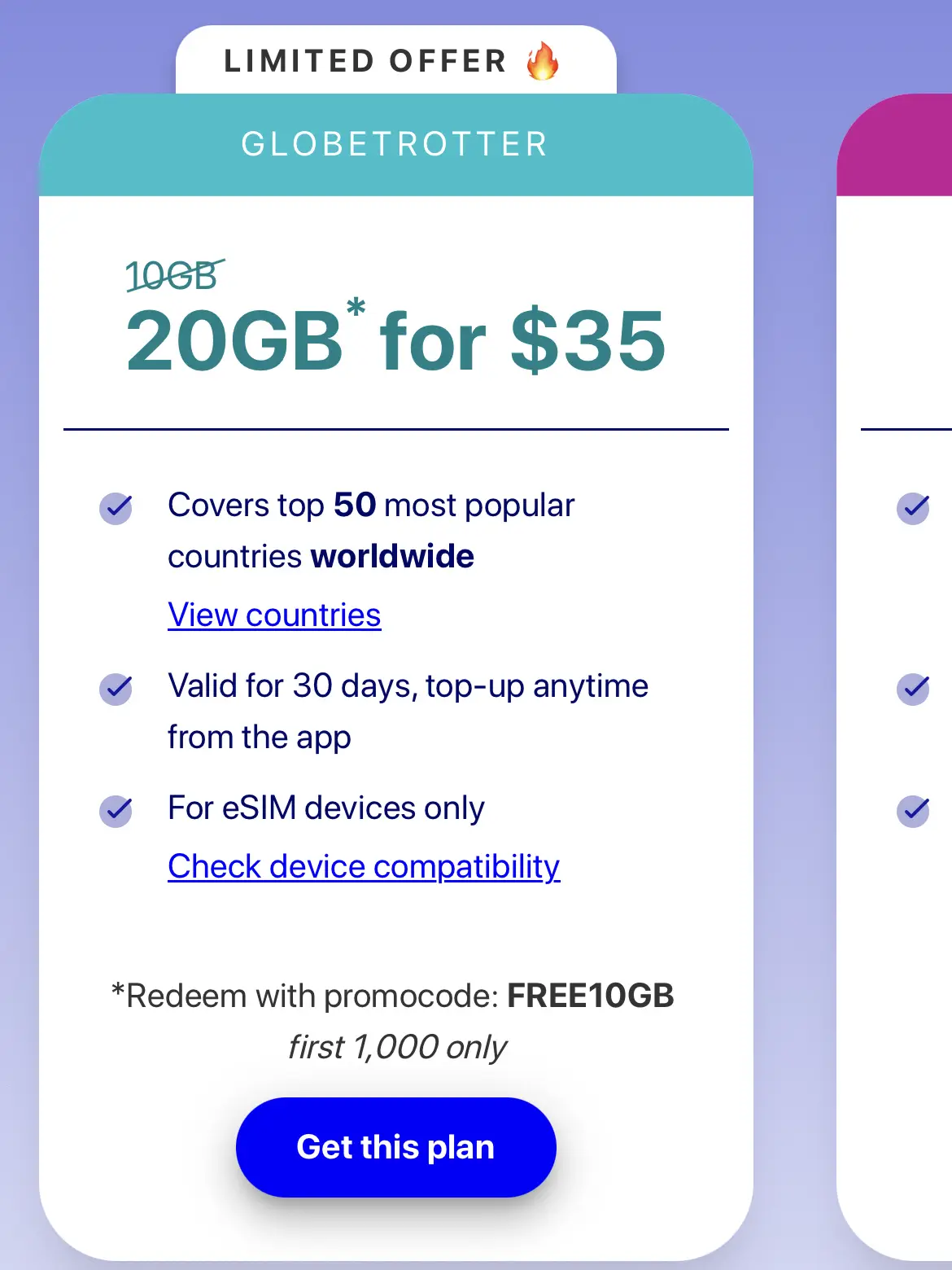Click the crossed-out 10GB text
The image size is (952, 1270).
pos(173,276)
